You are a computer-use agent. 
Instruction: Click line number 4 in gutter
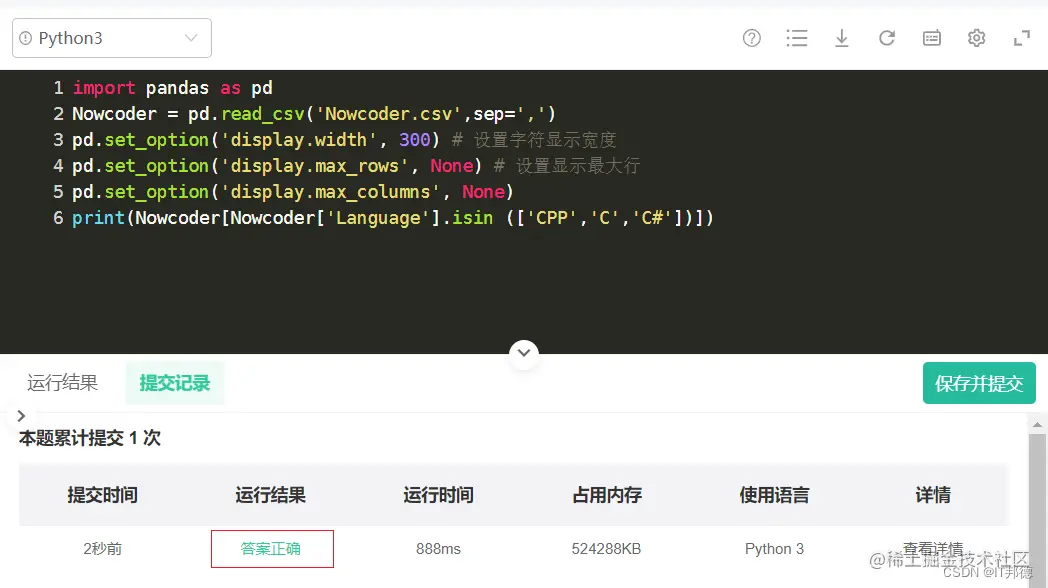58,166
